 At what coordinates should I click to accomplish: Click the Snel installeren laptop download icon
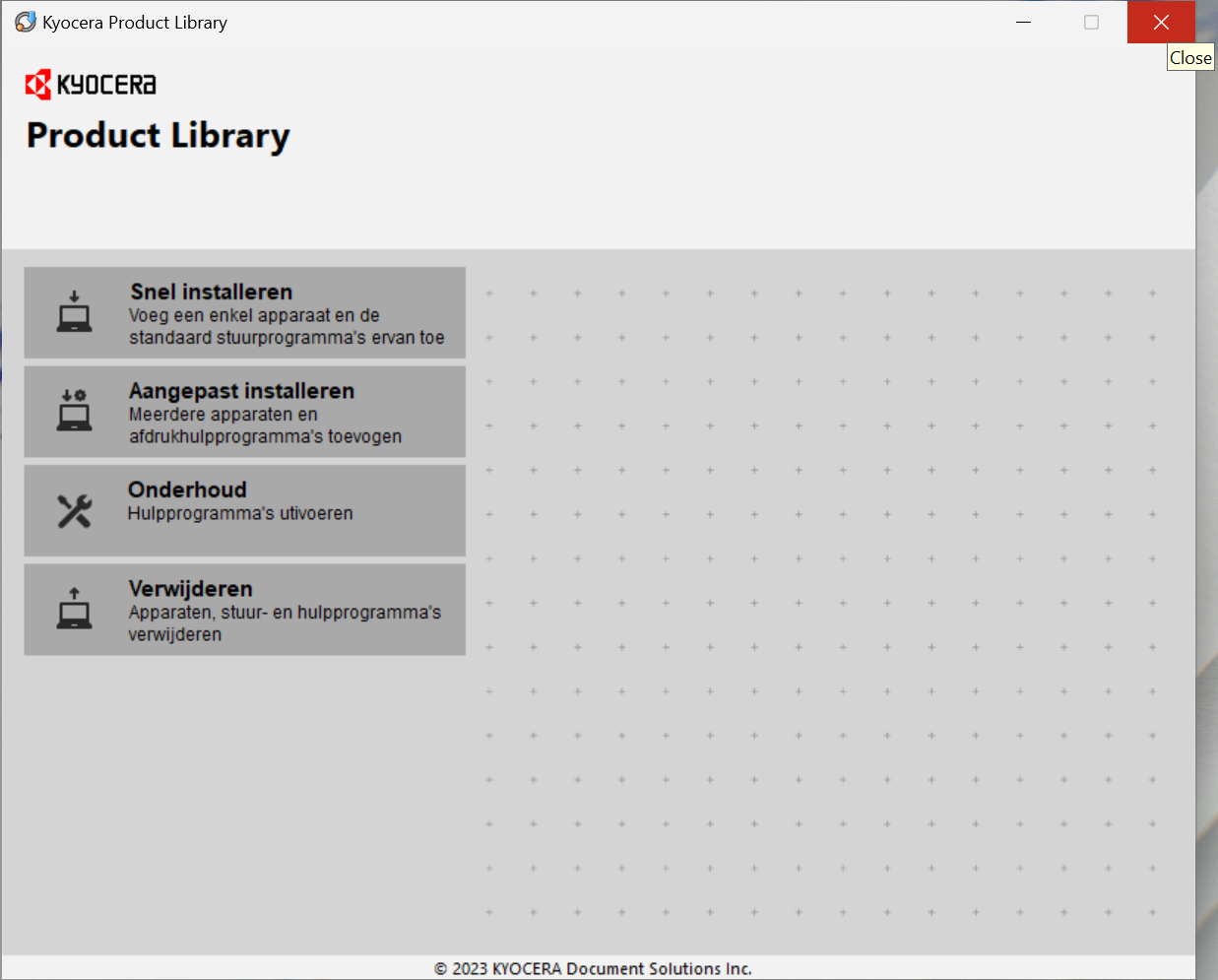coord(74,311)
